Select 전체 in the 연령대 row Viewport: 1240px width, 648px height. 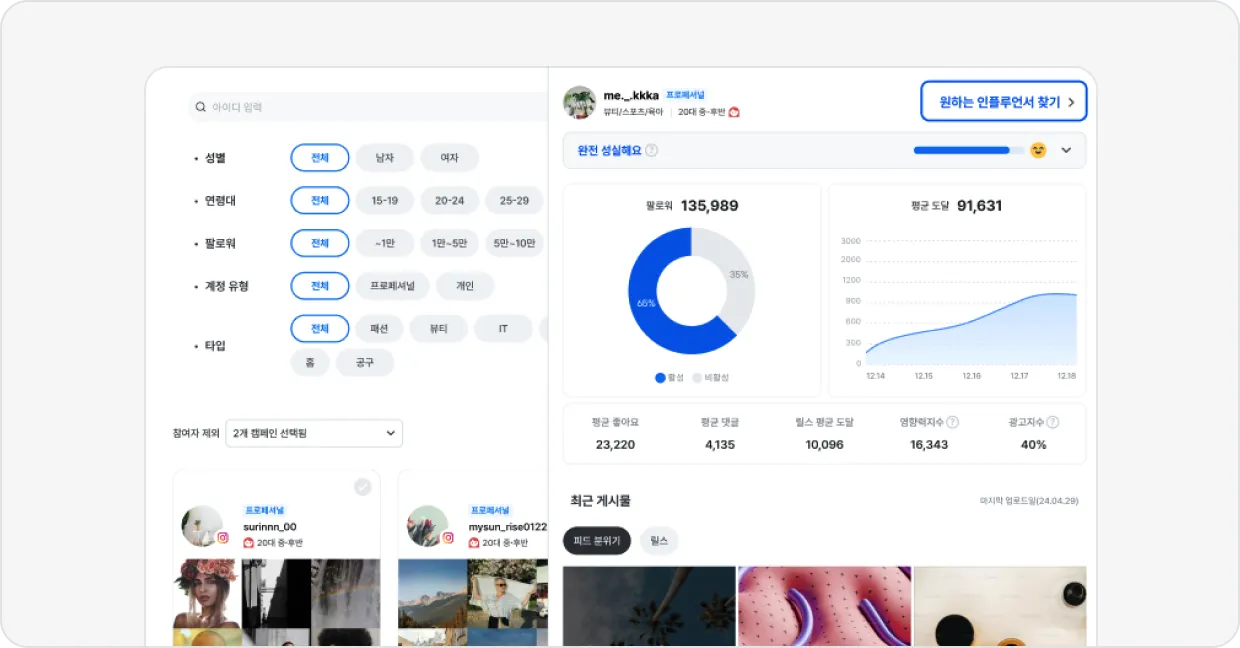[320, 200]
